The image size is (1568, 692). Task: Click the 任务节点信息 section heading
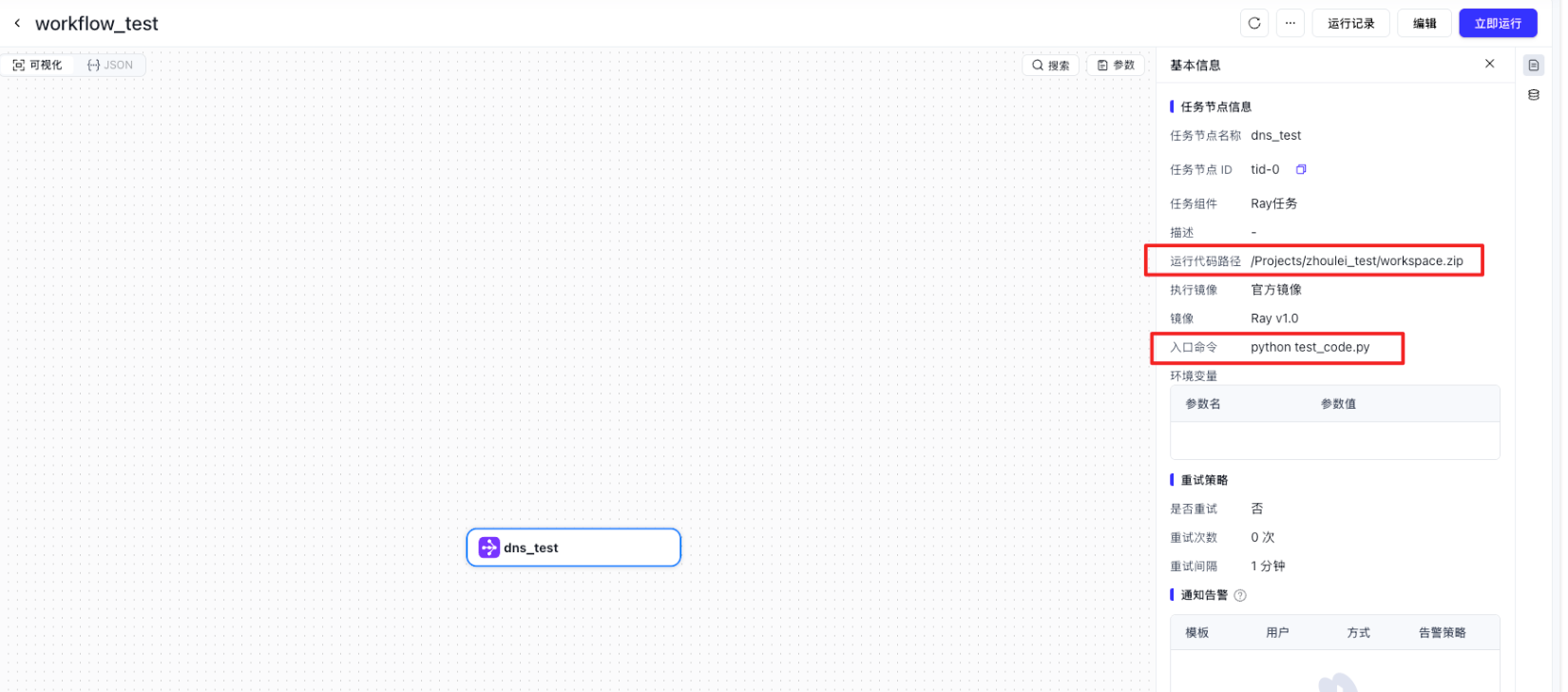[x=1216, y=106]
